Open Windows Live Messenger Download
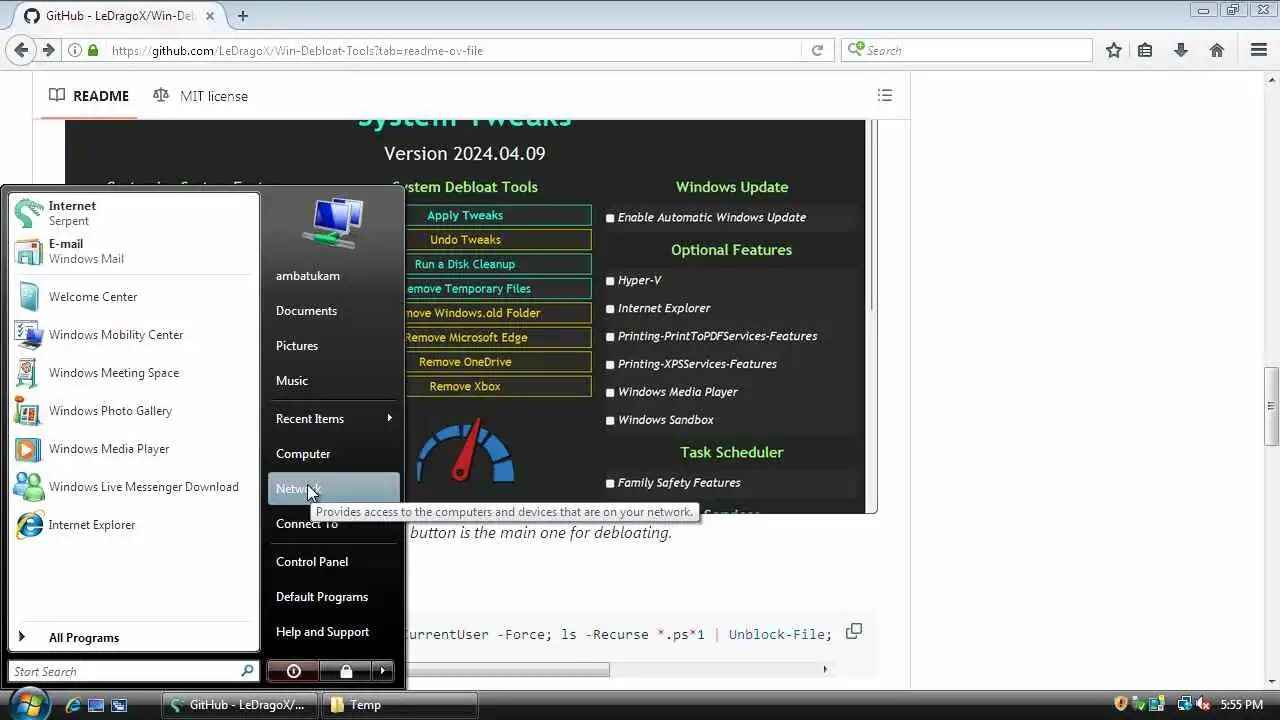 click(133, 487)
